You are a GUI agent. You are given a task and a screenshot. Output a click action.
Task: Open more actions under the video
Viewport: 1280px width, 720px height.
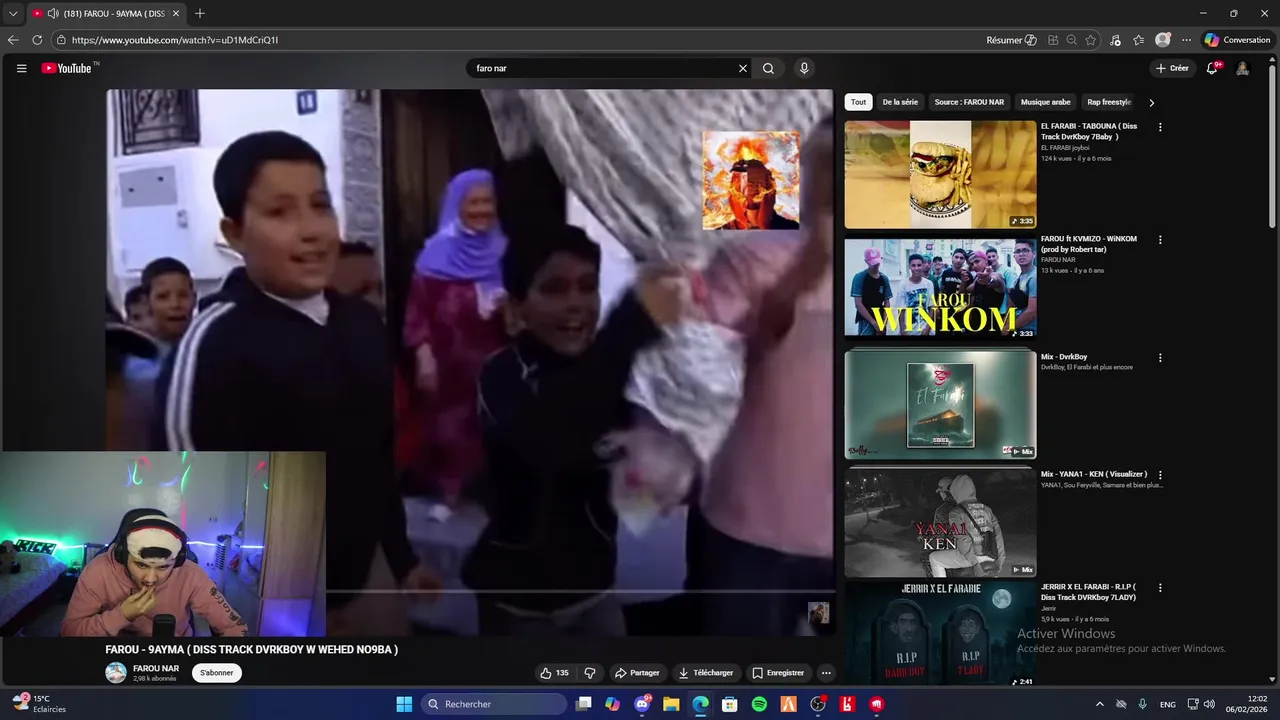tap(826, 673)
